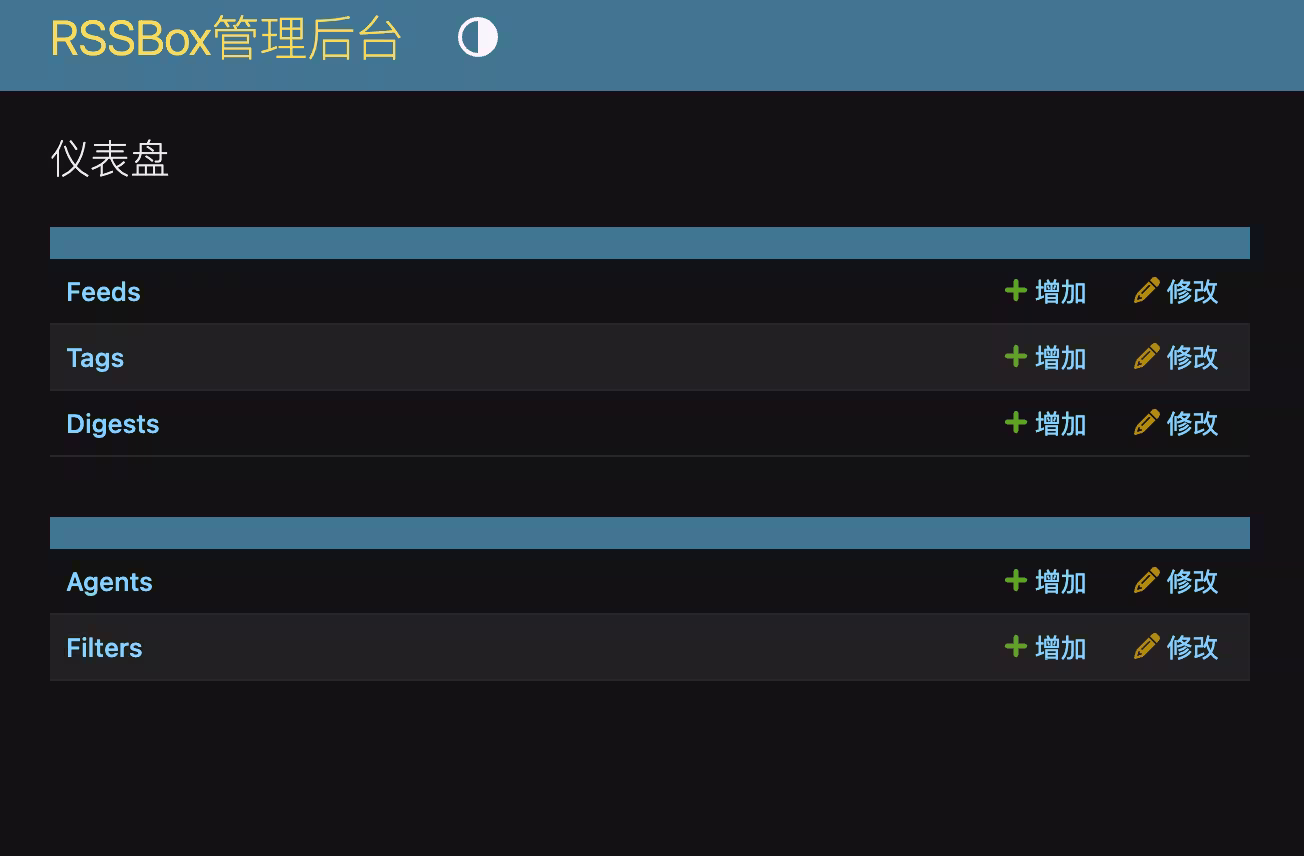Click the green plus icon beside Tags
The image size is (1304, 856).
click(x=1015, y=357)
